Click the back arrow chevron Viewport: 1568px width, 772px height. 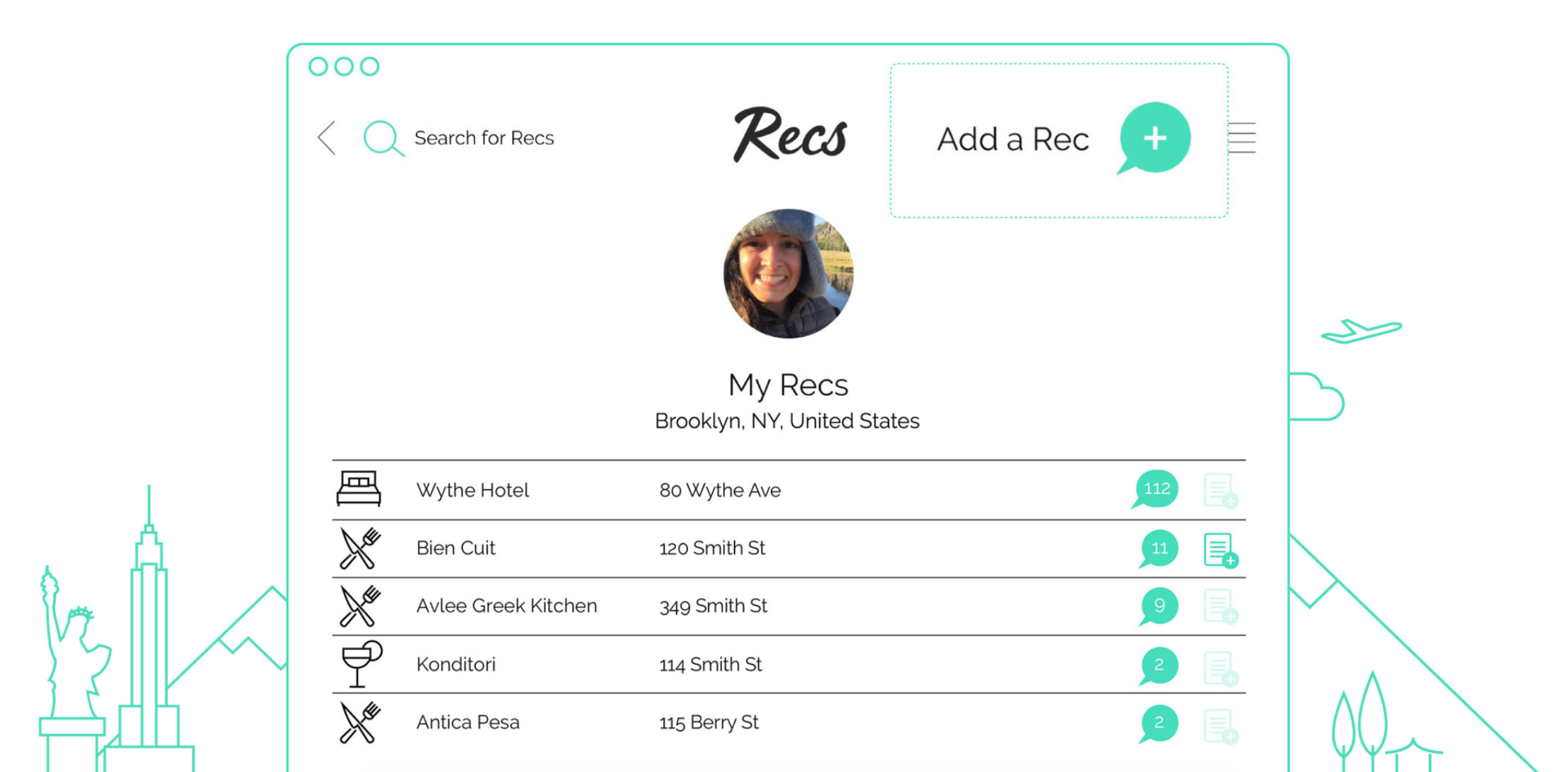point(327,138)
